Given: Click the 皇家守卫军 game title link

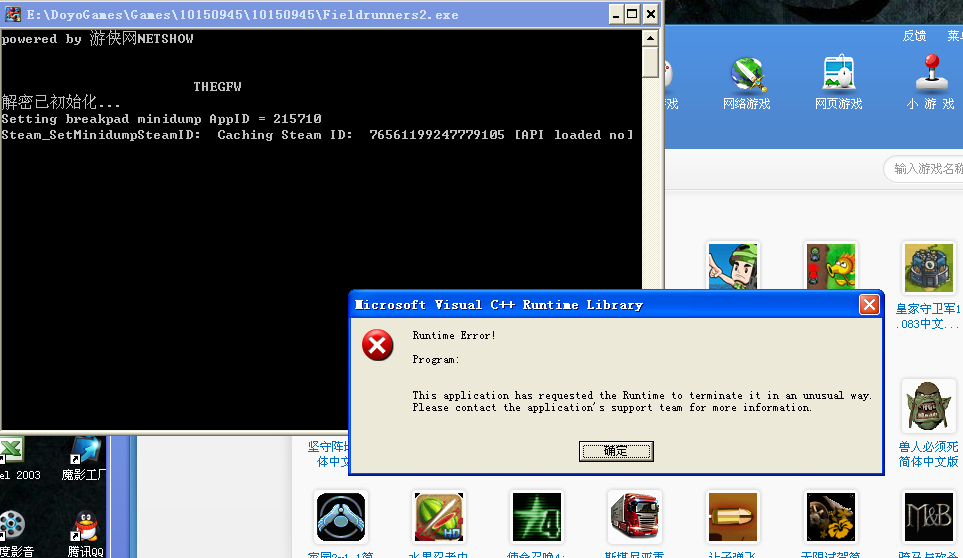Looking at the screenshot, I should click(928, 316).
